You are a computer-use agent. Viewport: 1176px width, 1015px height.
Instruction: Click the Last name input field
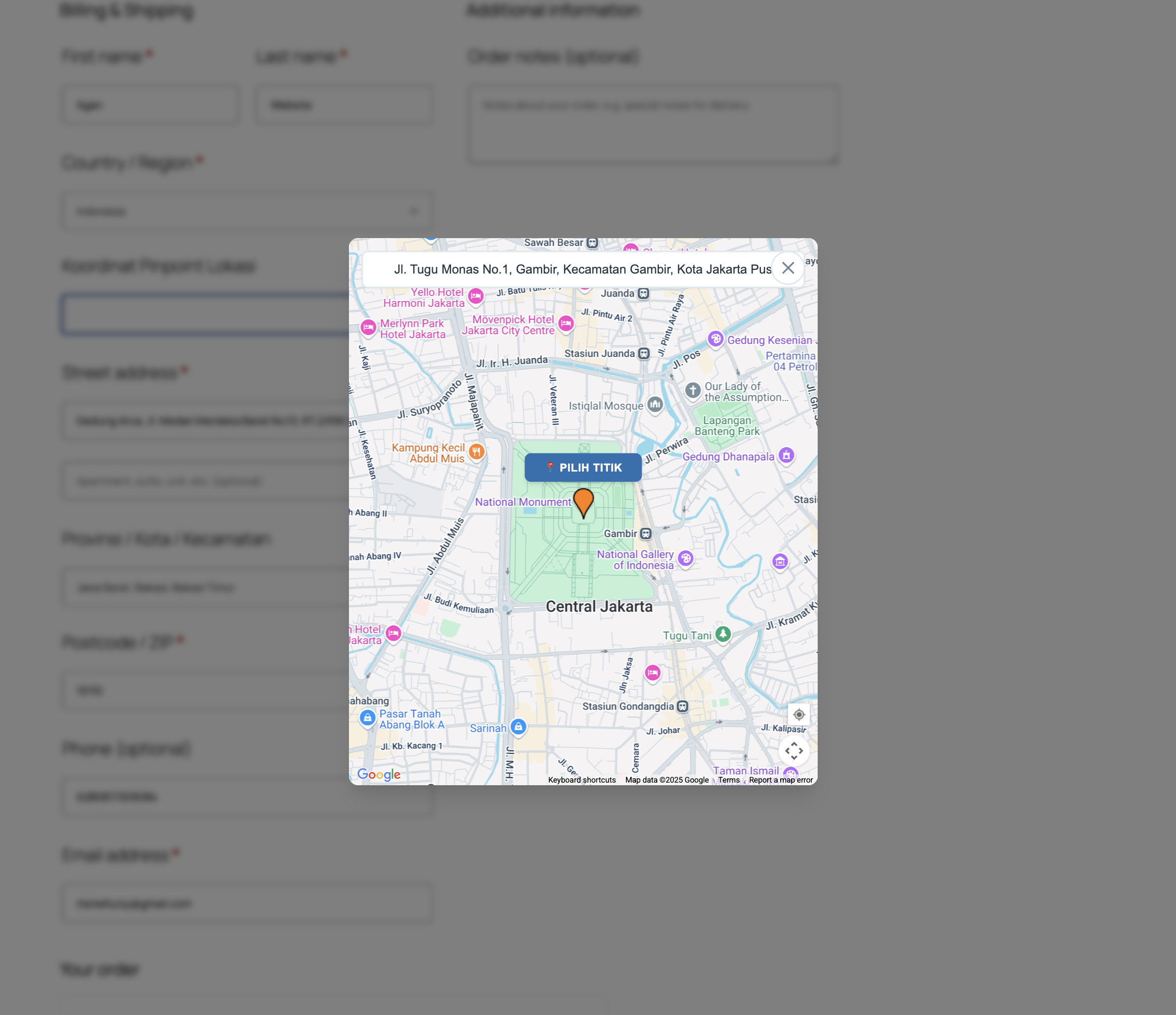pyautogui.click(x=344, y=105)
